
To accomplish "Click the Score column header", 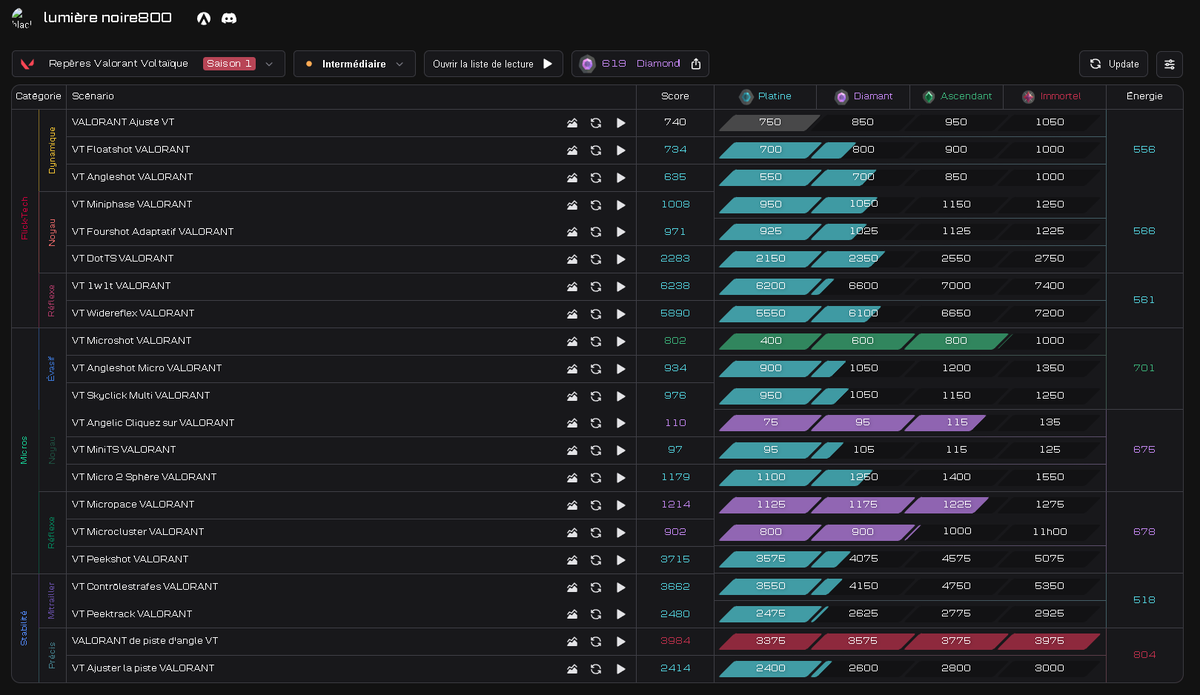I will 675,97.
